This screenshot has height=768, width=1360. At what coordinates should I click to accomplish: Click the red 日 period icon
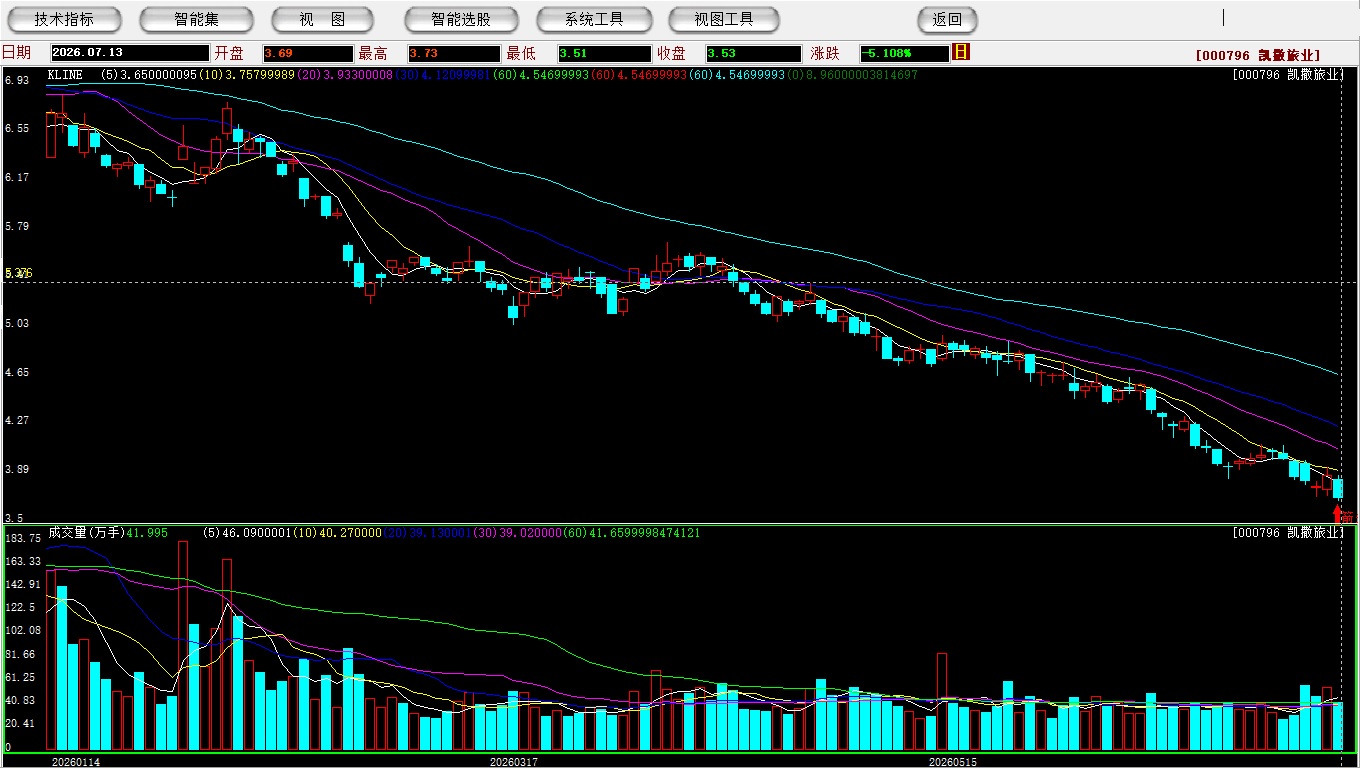tap(961, 52)
